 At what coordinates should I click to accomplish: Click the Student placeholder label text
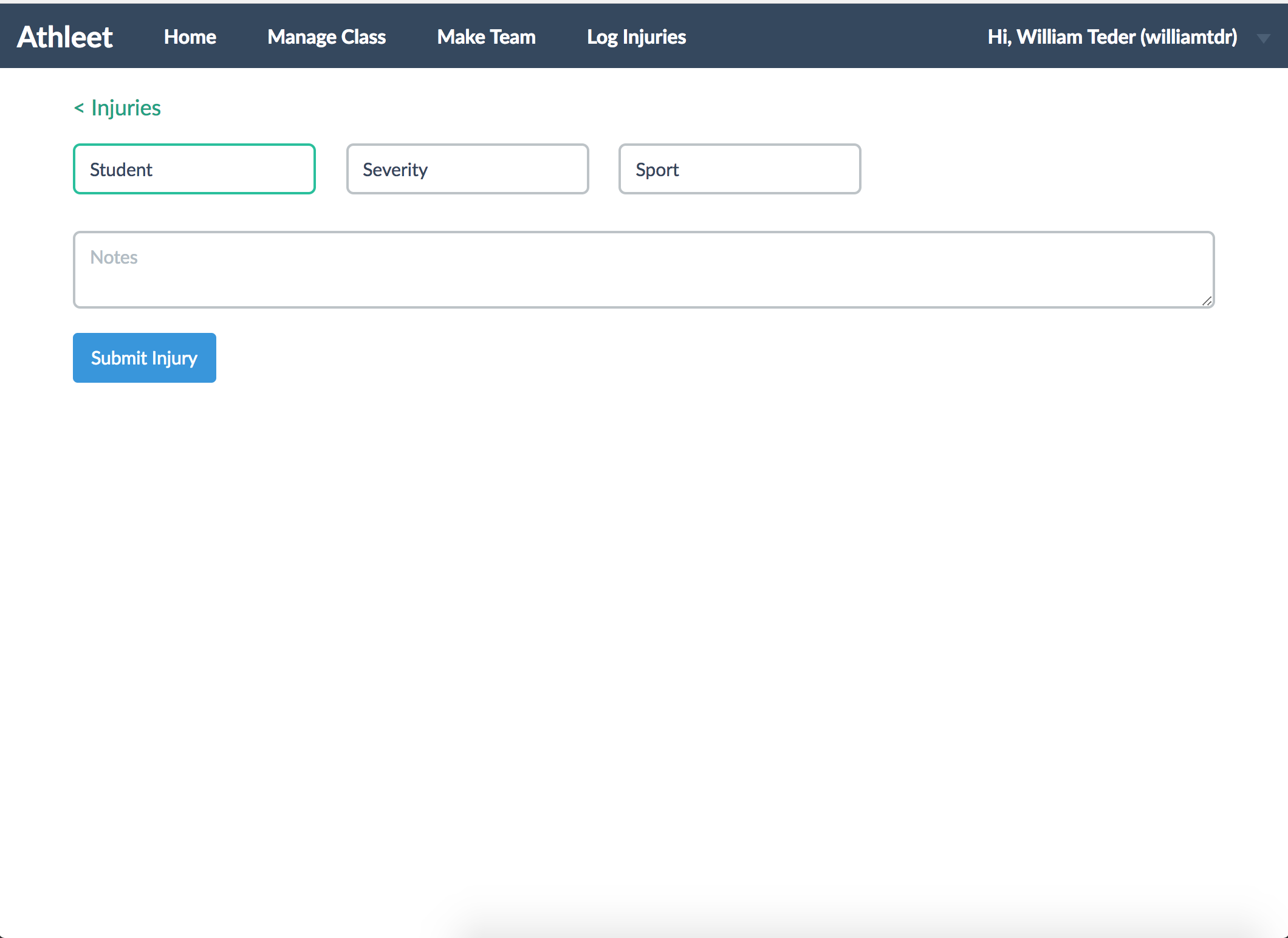[x=121, y=169]
